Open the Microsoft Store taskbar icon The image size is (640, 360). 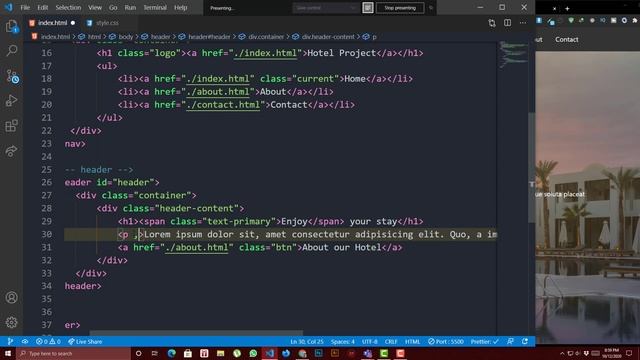pos(188,353)
